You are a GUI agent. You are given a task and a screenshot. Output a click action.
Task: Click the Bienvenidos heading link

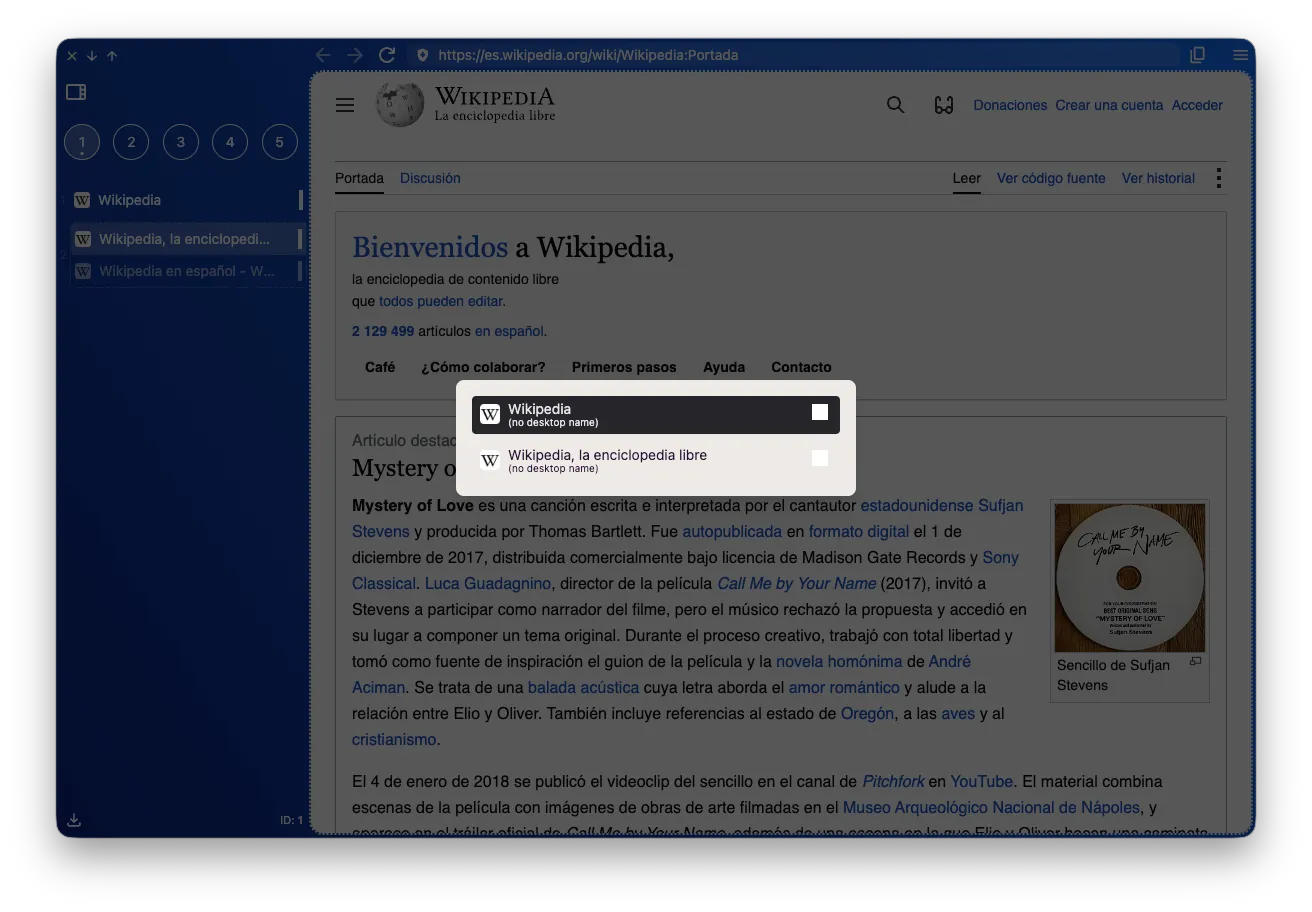tap(430, 247)
